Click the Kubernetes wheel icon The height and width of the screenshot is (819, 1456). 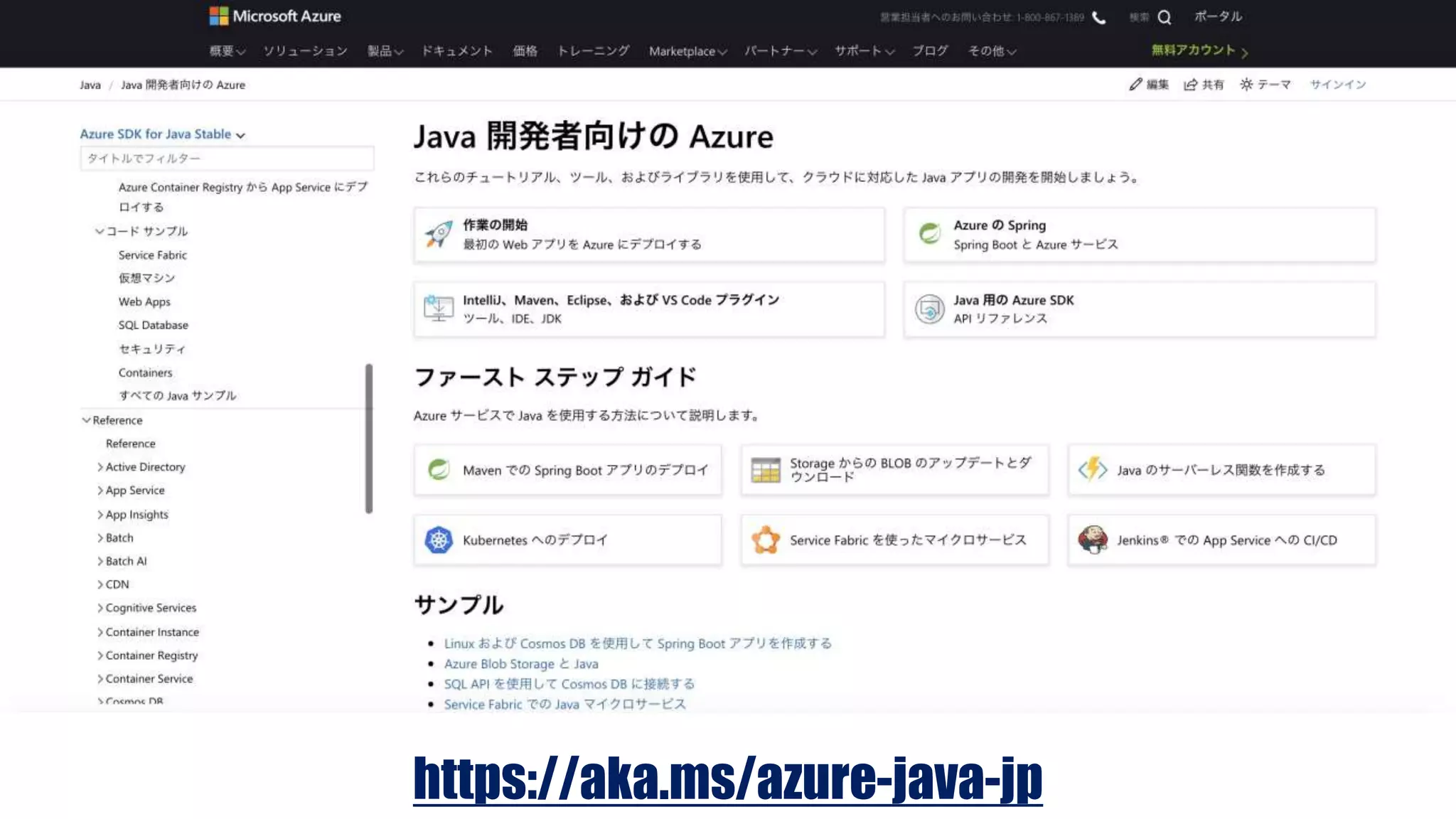point(439,540)
